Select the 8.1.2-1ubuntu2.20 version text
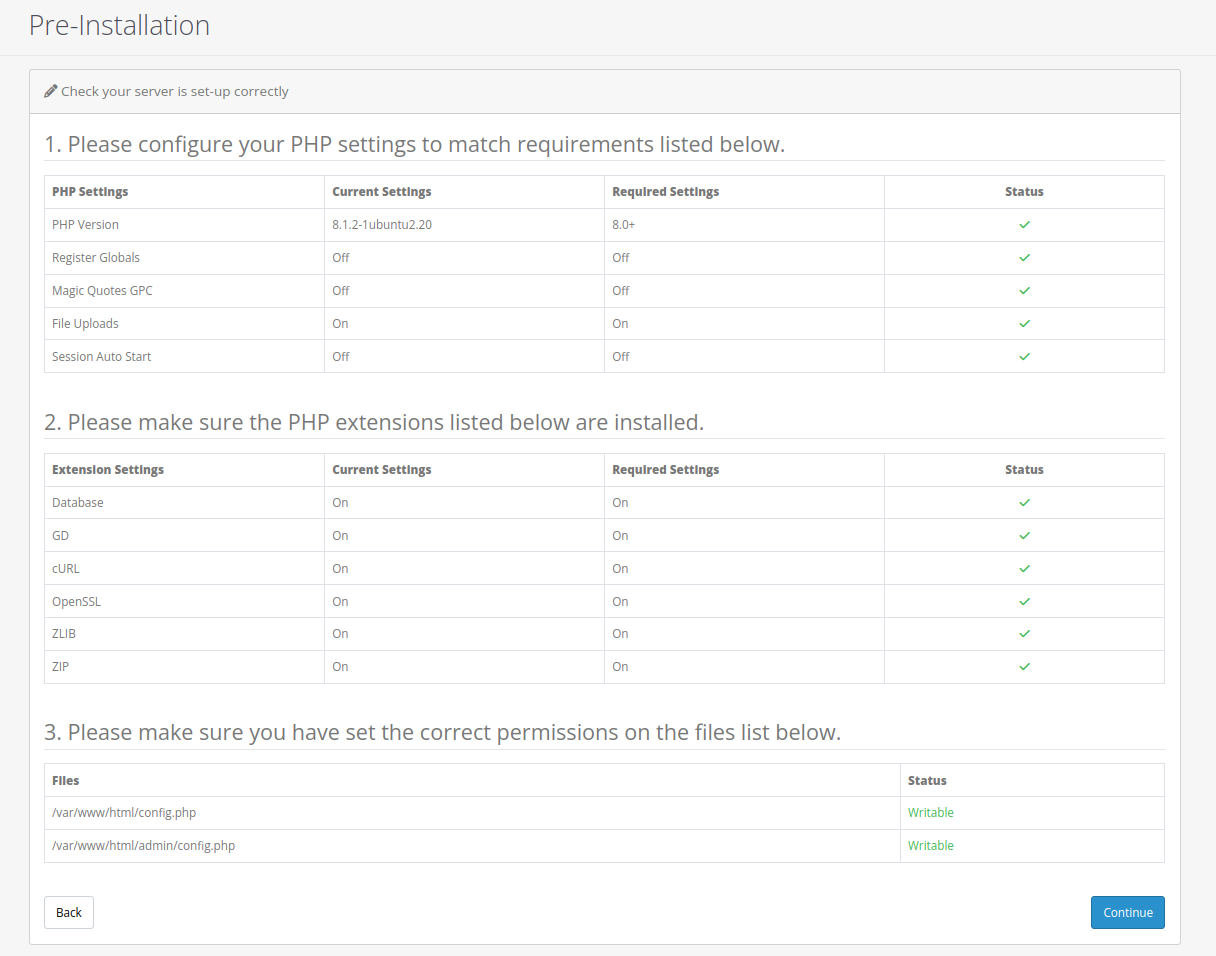This screenshot has height=956, width=1216. point(382,225)
